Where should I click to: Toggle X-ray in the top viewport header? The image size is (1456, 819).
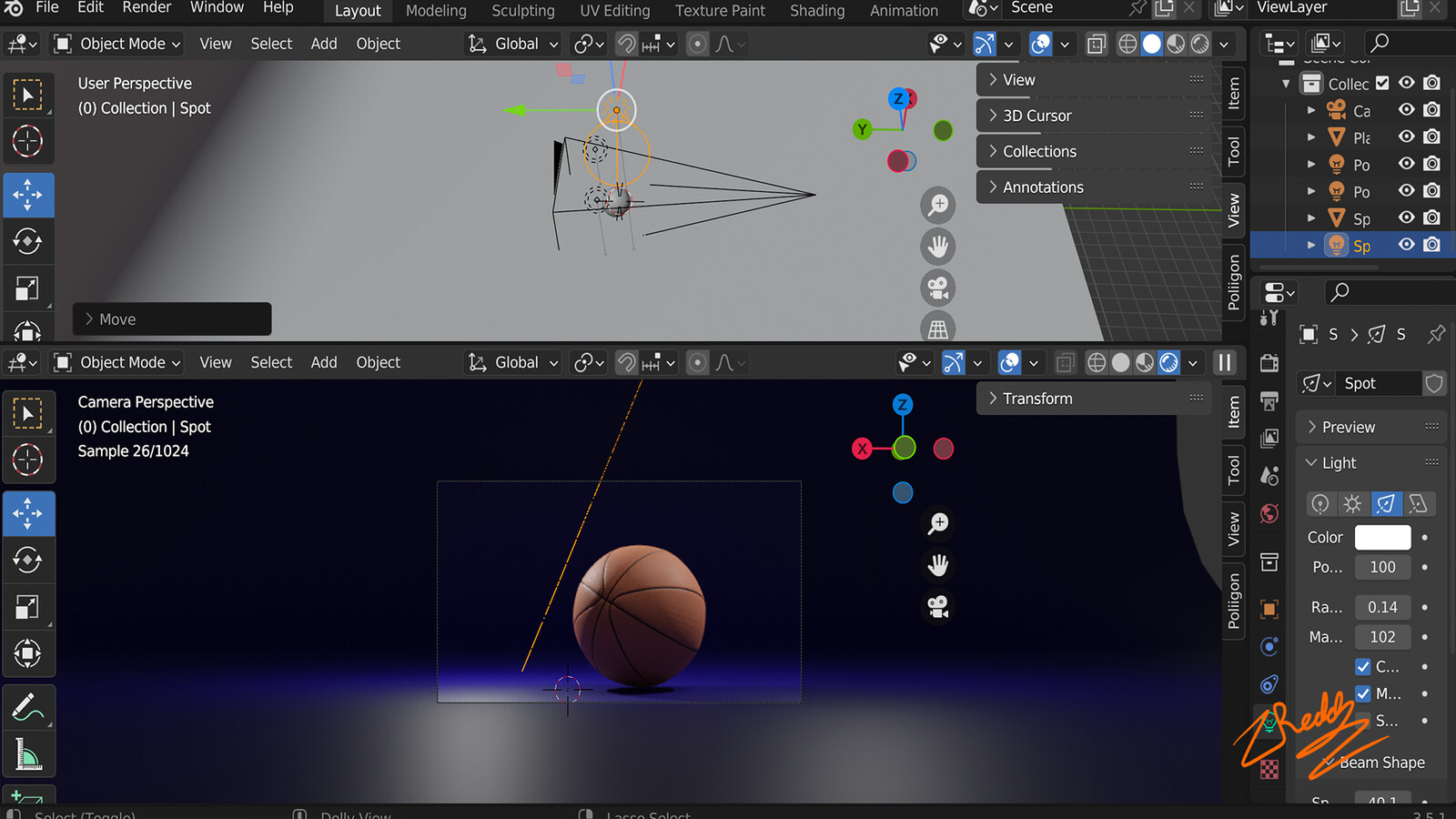1097,44
